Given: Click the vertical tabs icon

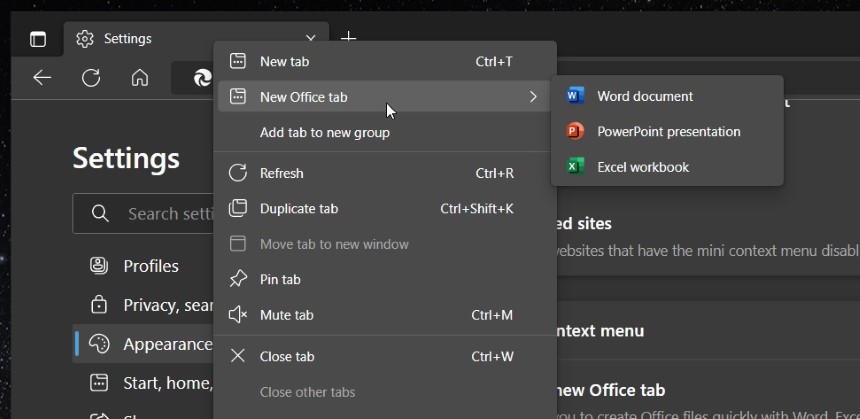Looking at the screenshot, I should point(38,39).
